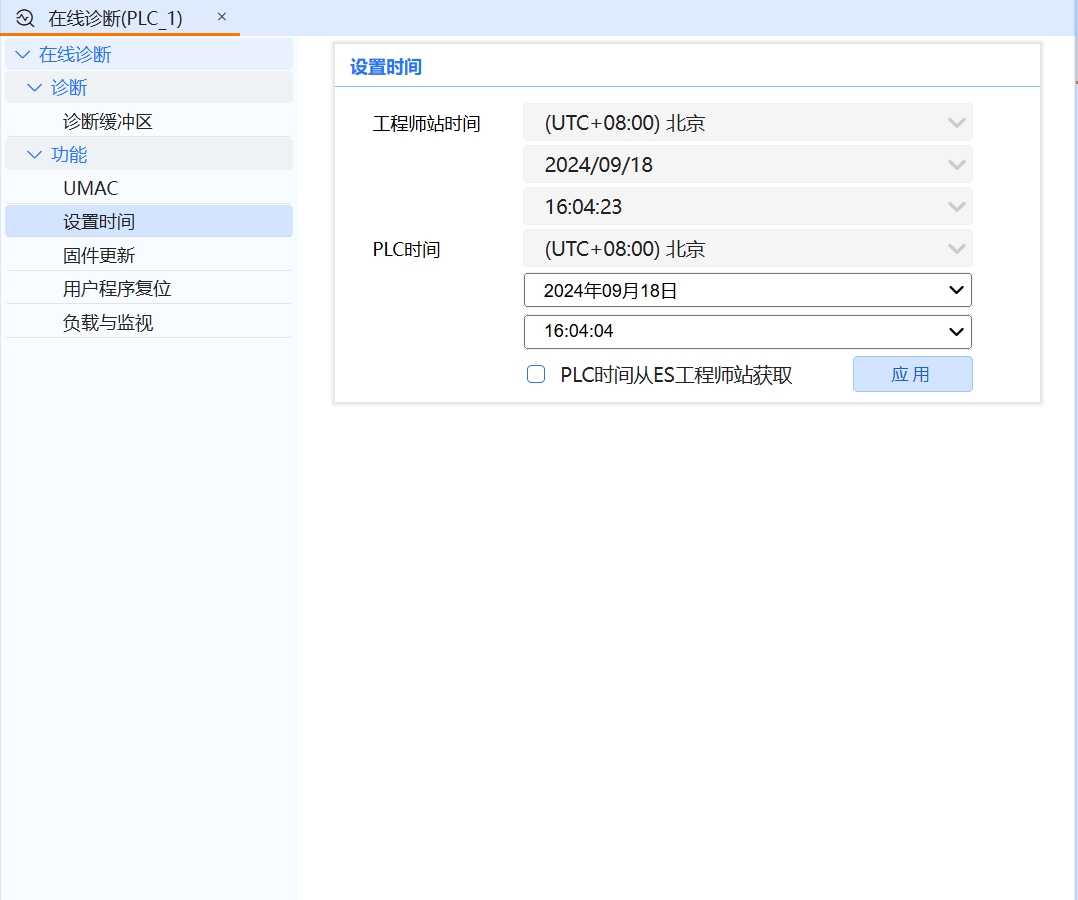The image size is (1078, 900).
Task: Collapse the 在线诊断 root tree node
Action: [23, 55]
